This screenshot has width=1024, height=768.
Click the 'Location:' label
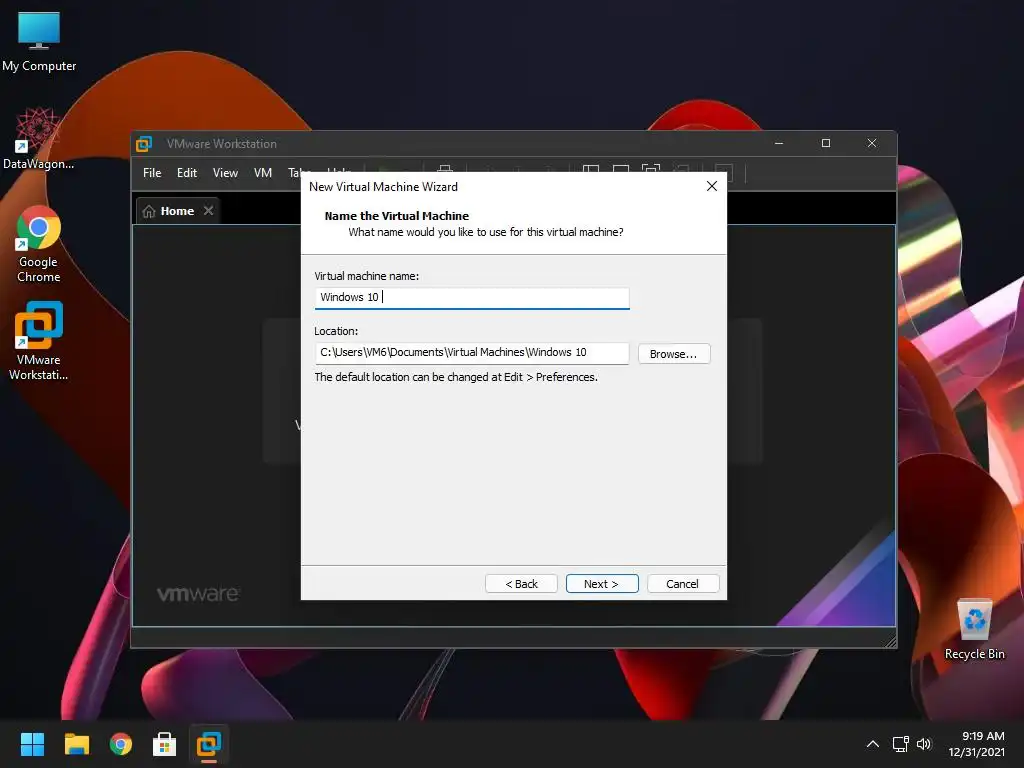coord(336,331)
